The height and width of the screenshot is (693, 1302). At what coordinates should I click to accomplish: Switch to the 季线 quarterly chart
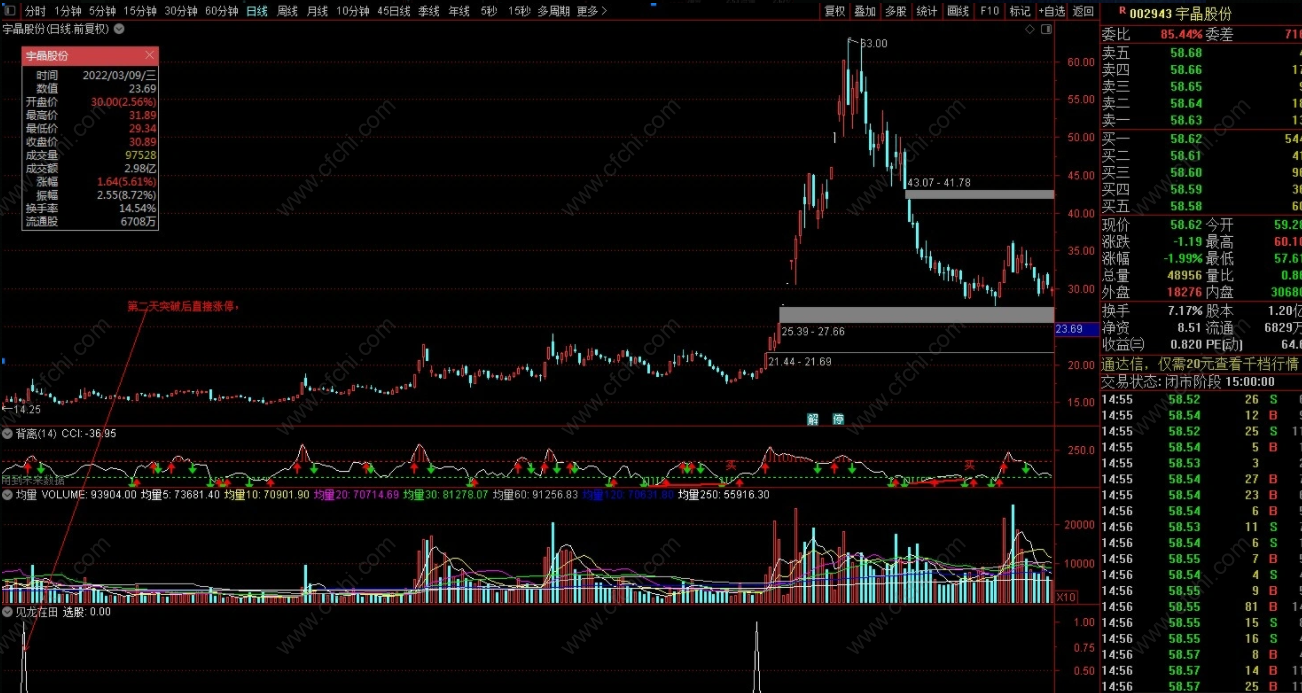point(429,11)
